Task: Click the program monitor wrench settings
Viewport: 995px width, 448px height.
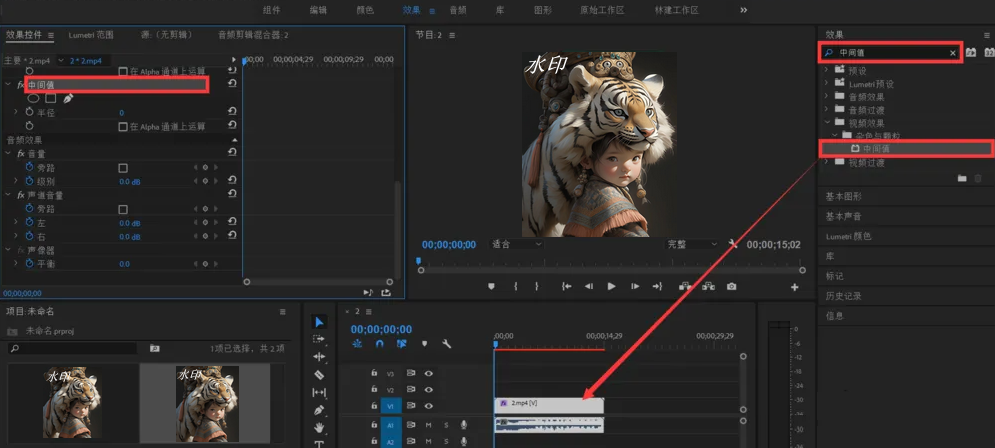Action: 733,244
